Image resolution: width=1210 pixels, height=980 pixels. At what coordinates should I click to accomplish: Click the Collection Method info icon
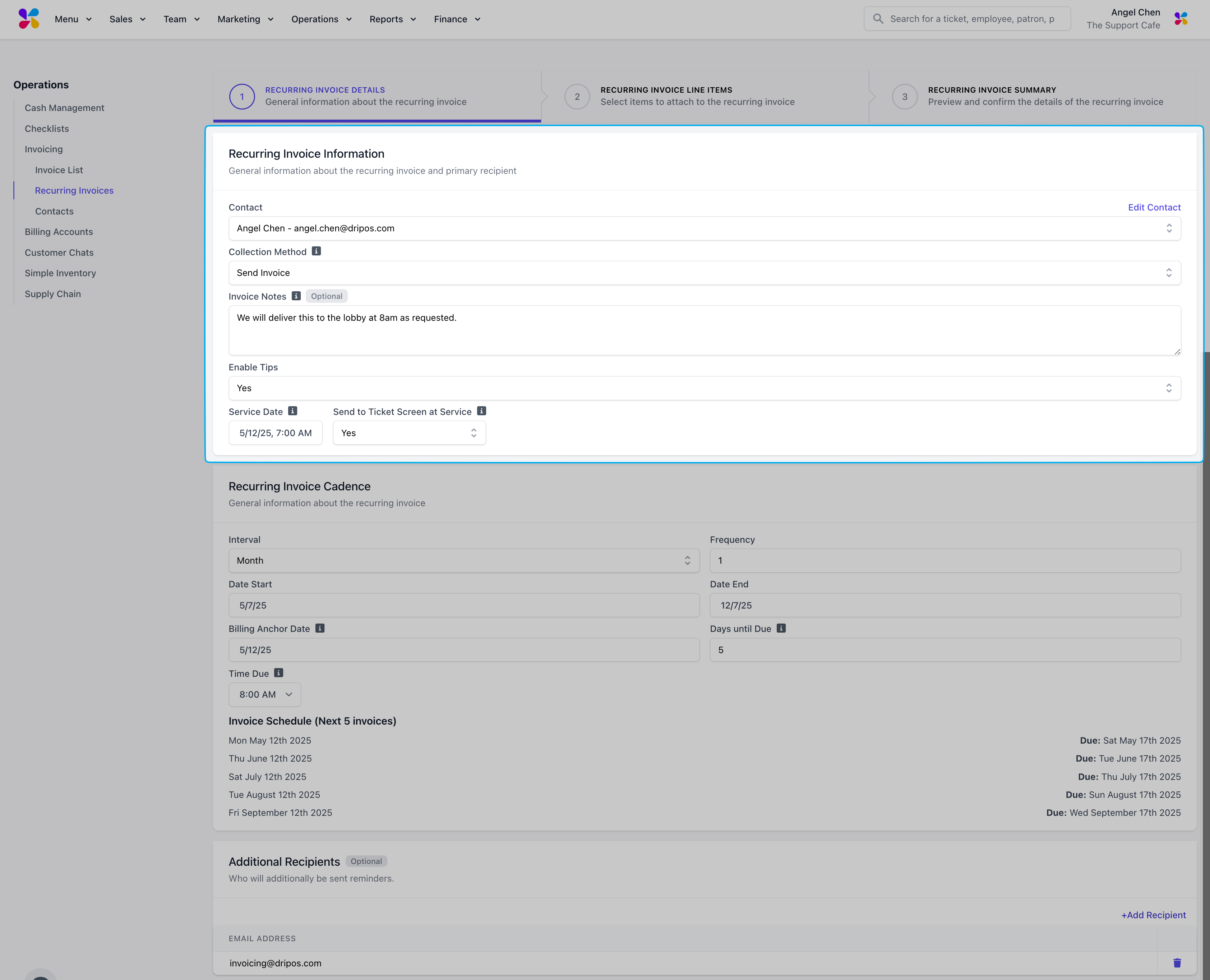pyautogui.click(x=316, y=251)
